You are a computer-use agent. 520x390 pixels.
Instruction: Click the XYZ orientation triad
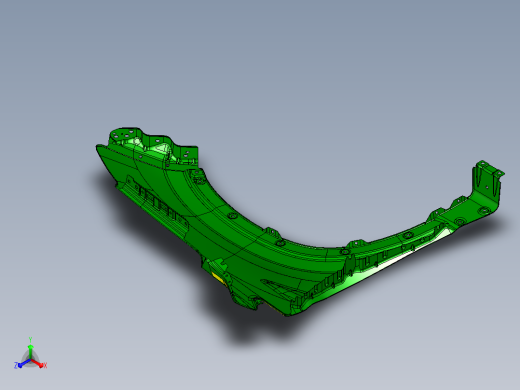(30, 354)
